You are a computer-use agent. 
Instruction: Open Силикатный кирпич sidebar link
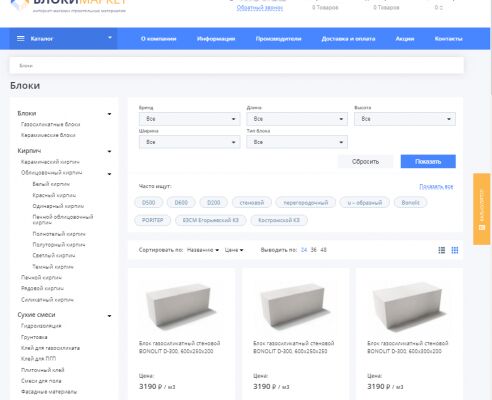[x=47, y=300]
